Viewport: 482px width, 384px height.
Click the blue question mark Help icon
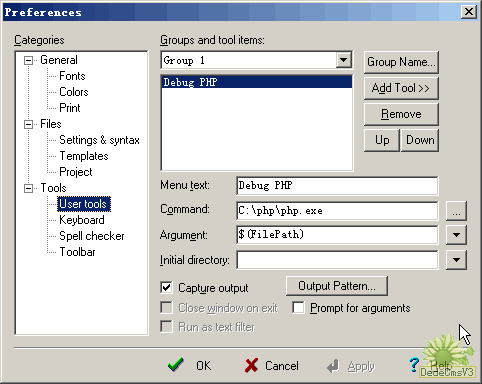click(414, 365)
